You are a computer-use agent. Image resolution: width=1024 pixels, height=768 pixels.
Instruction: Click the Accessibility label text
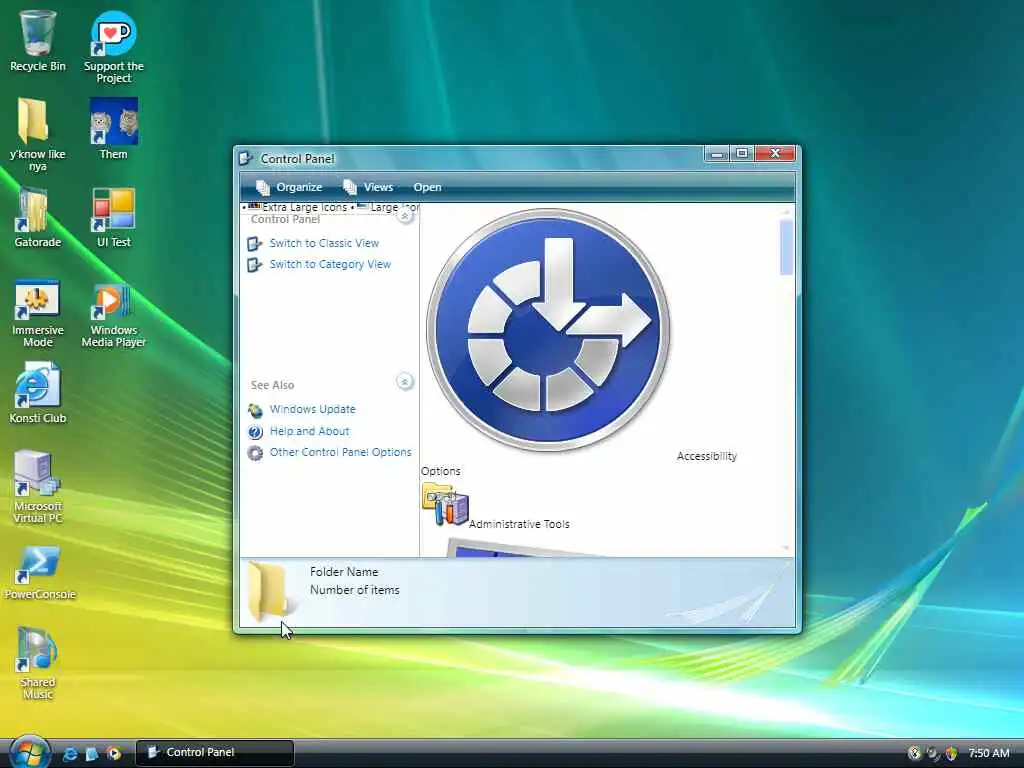pos(707,456)
